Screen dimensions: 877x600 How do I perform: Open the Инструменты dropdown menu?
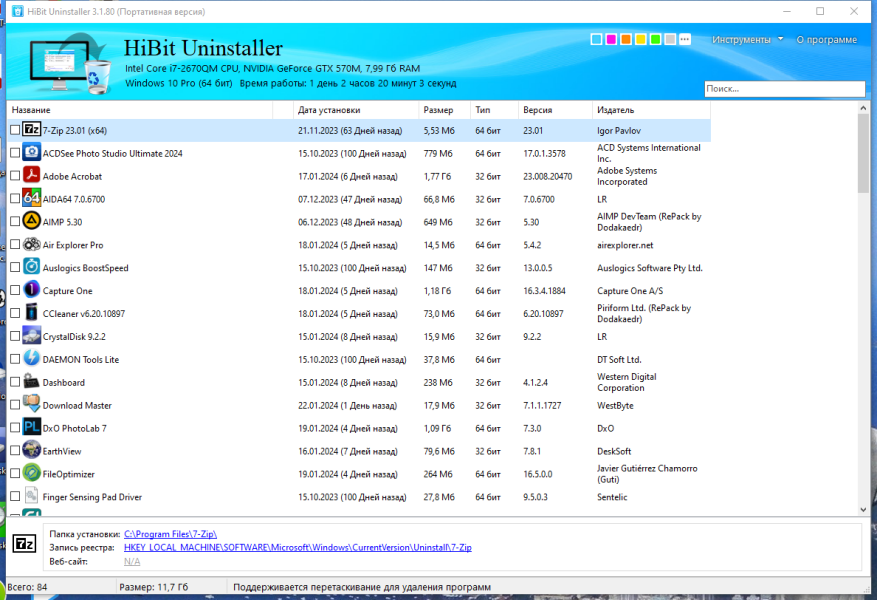coord(747,40)
